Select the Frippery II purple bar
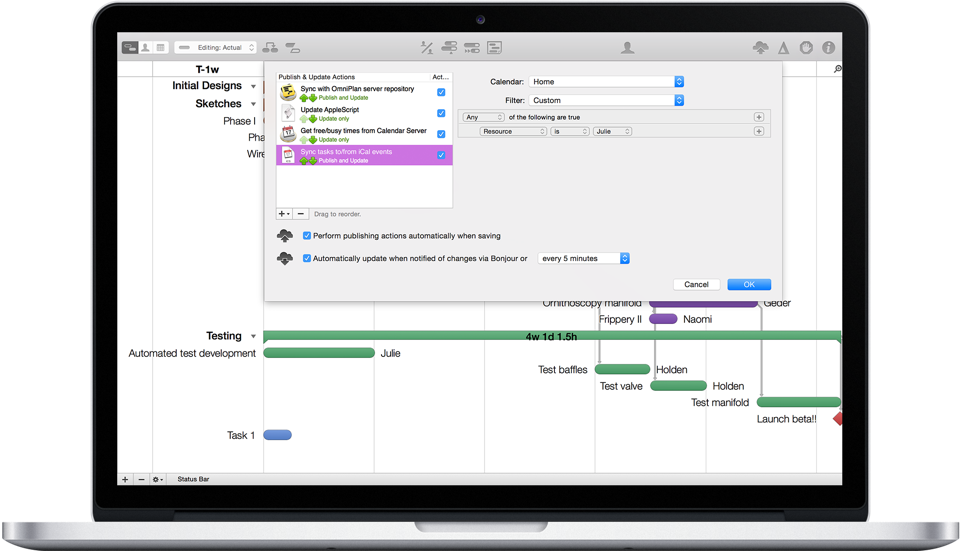Image resolution: width=960 pixels, height=551 pixels. [x=663, y=319]
